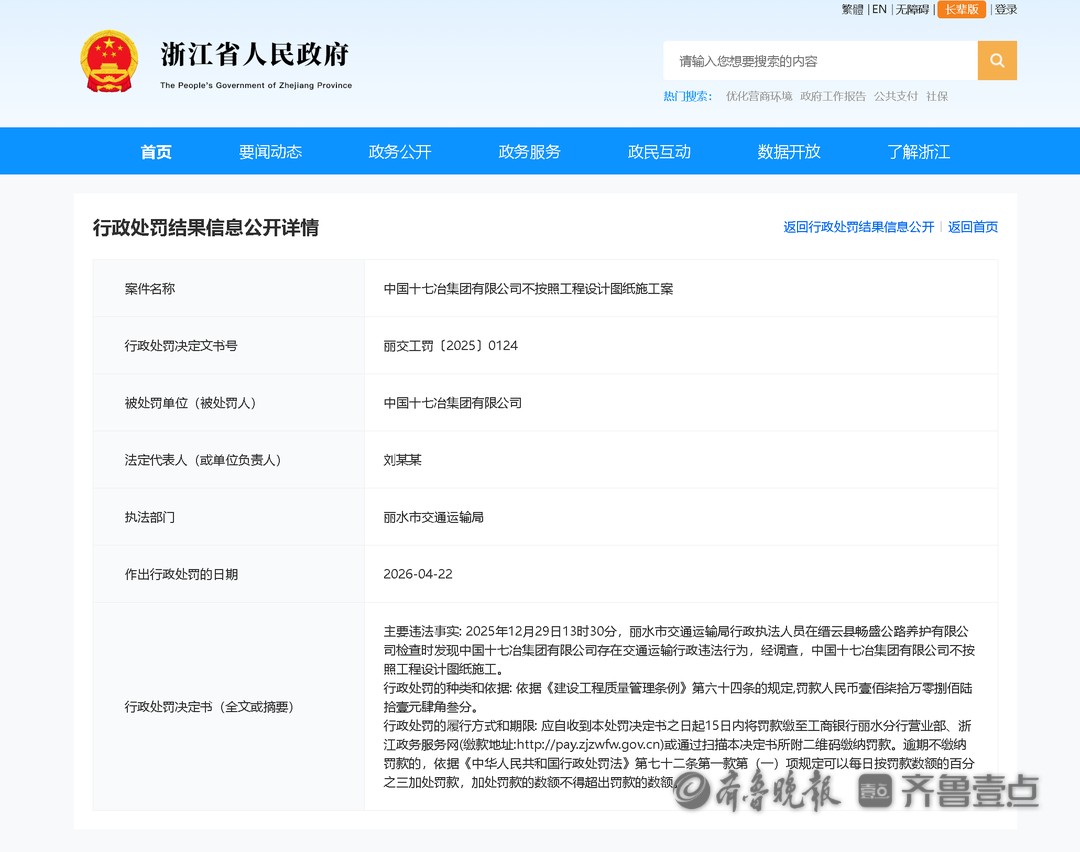The height and width of the screenshot is (852, 1080).
Task: Click the national emblem logo
Action: click(x=109, y=62)
